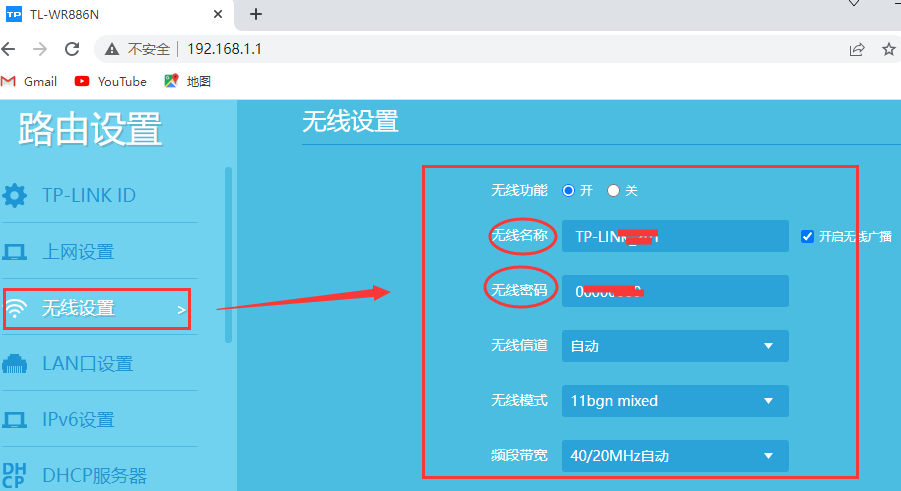Click the LAN口设置 port icon

pos(14,364)
